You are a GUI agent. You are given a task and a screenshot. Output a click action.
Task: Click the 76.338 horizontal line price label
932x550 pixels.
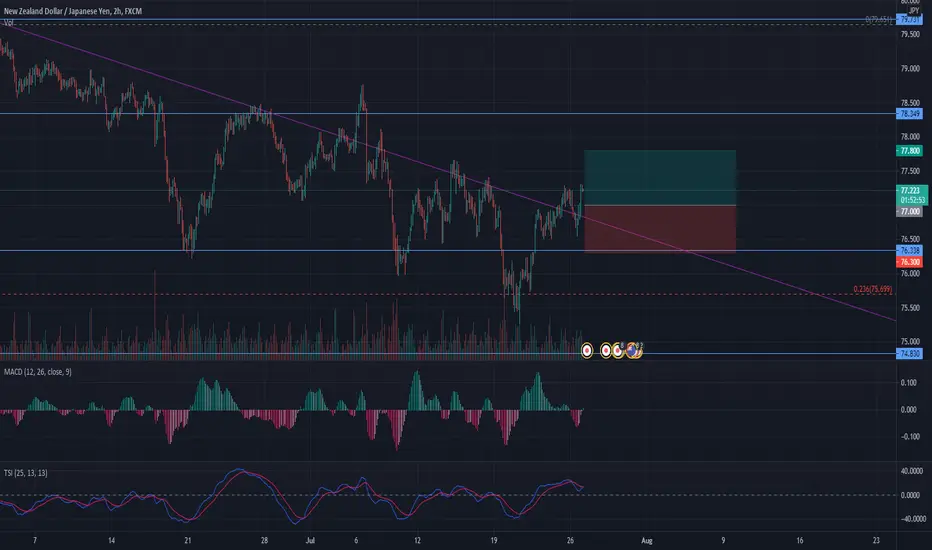909,250
